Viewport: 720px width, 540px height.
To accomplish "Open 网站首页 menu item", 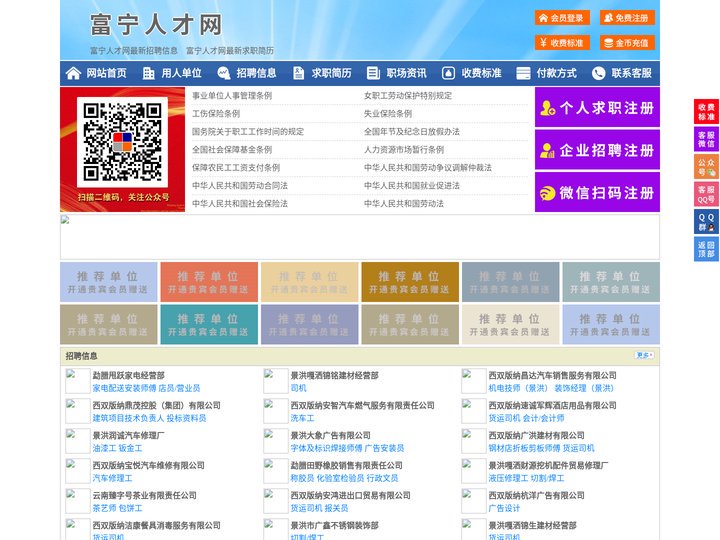I will click(107, 73).
